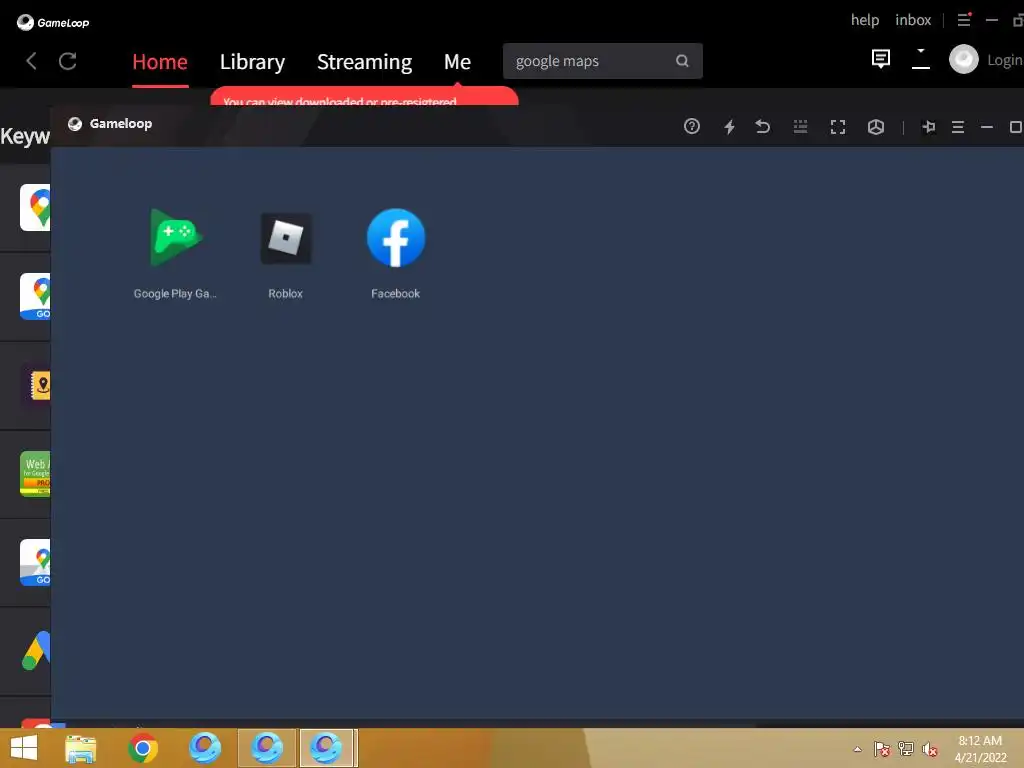Open the Streaming tab
The width and height of the screenshot is (1024, 768).
[364, 62]
